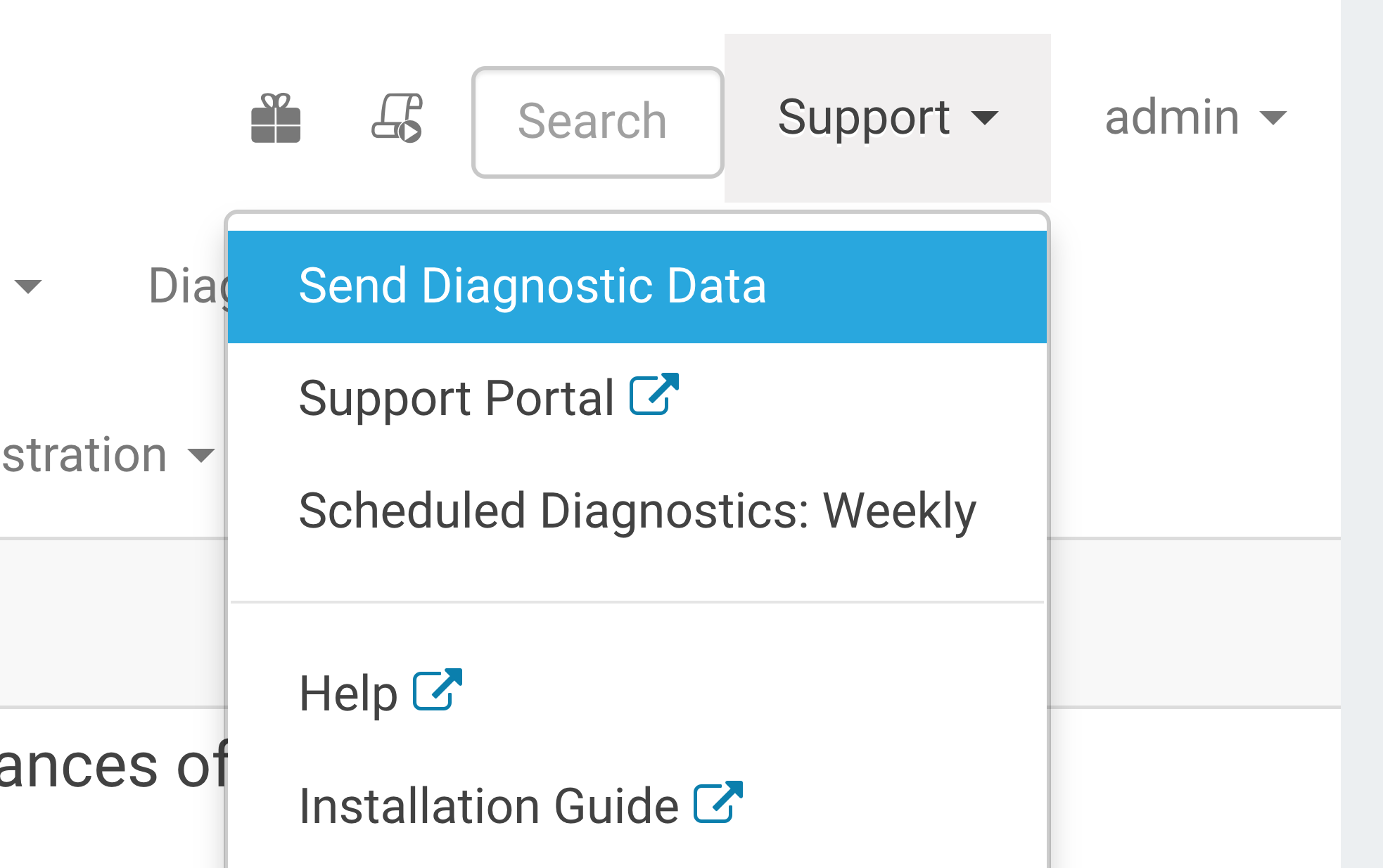The image size is (1383, 868).
Task: Click the external link icon next to Help
Action: [x=438, y=689]
